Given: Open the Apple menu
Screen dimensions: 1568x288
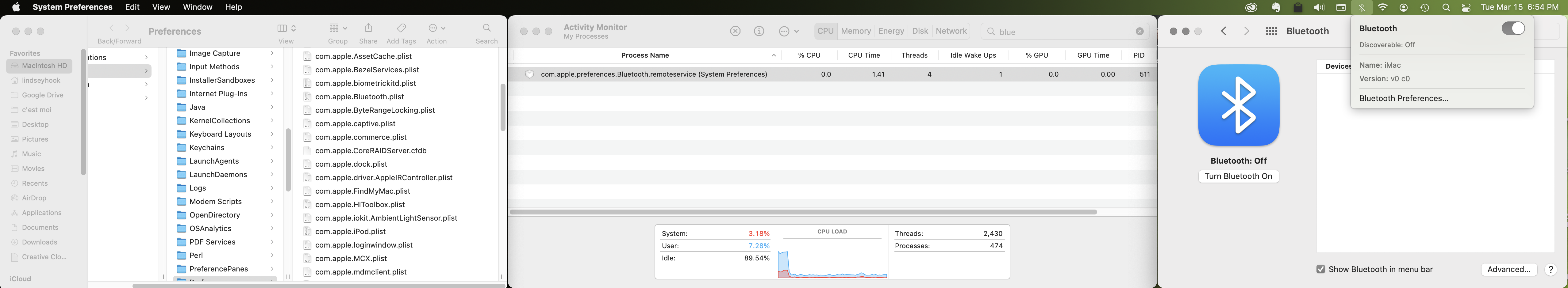Looking at the screenshot, I should click(16, 7).
